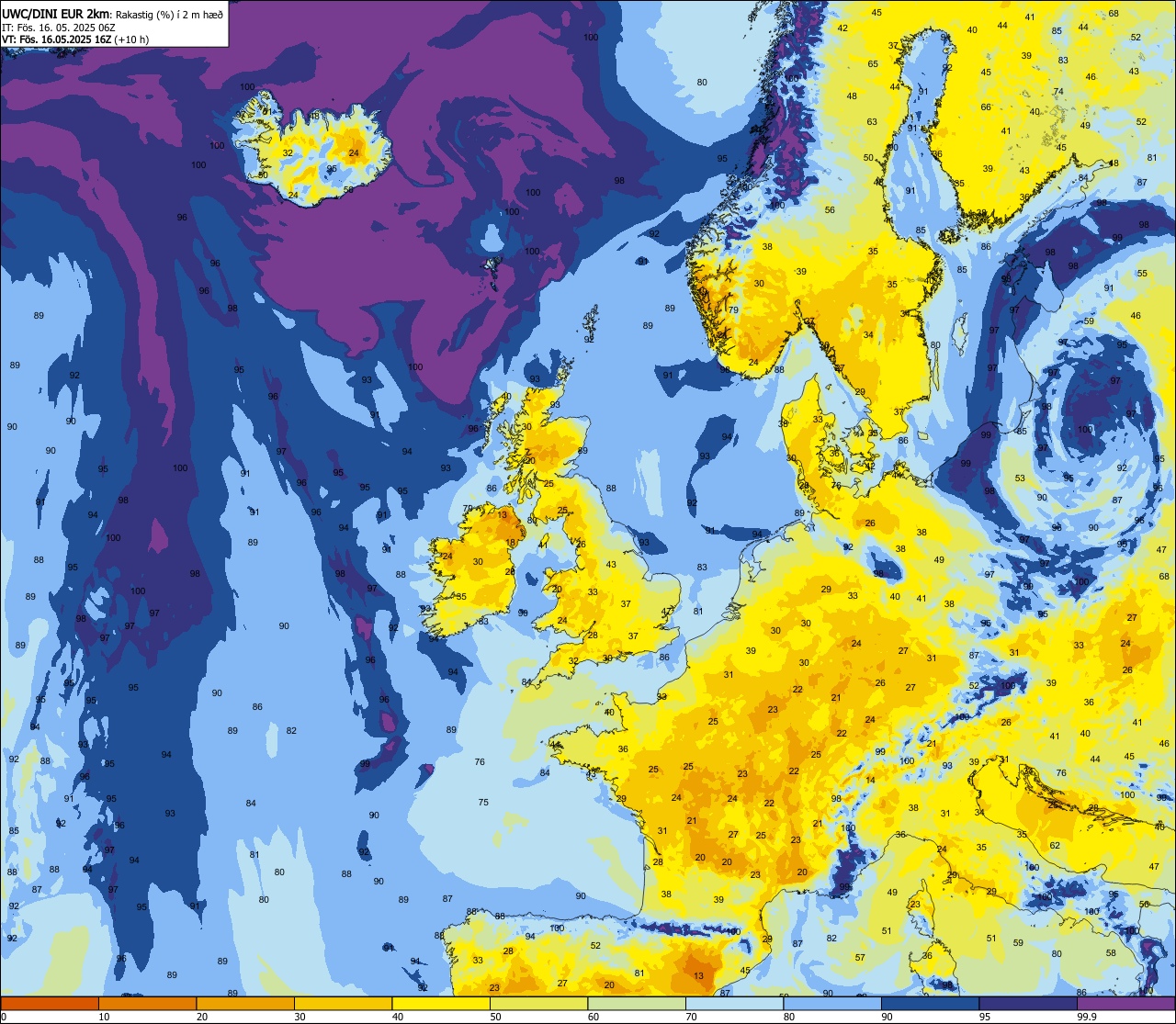The image size is (1176, 1024).
Task: Select the navy 95–99.9 legend swatch
Action: click(1028, 1003)
